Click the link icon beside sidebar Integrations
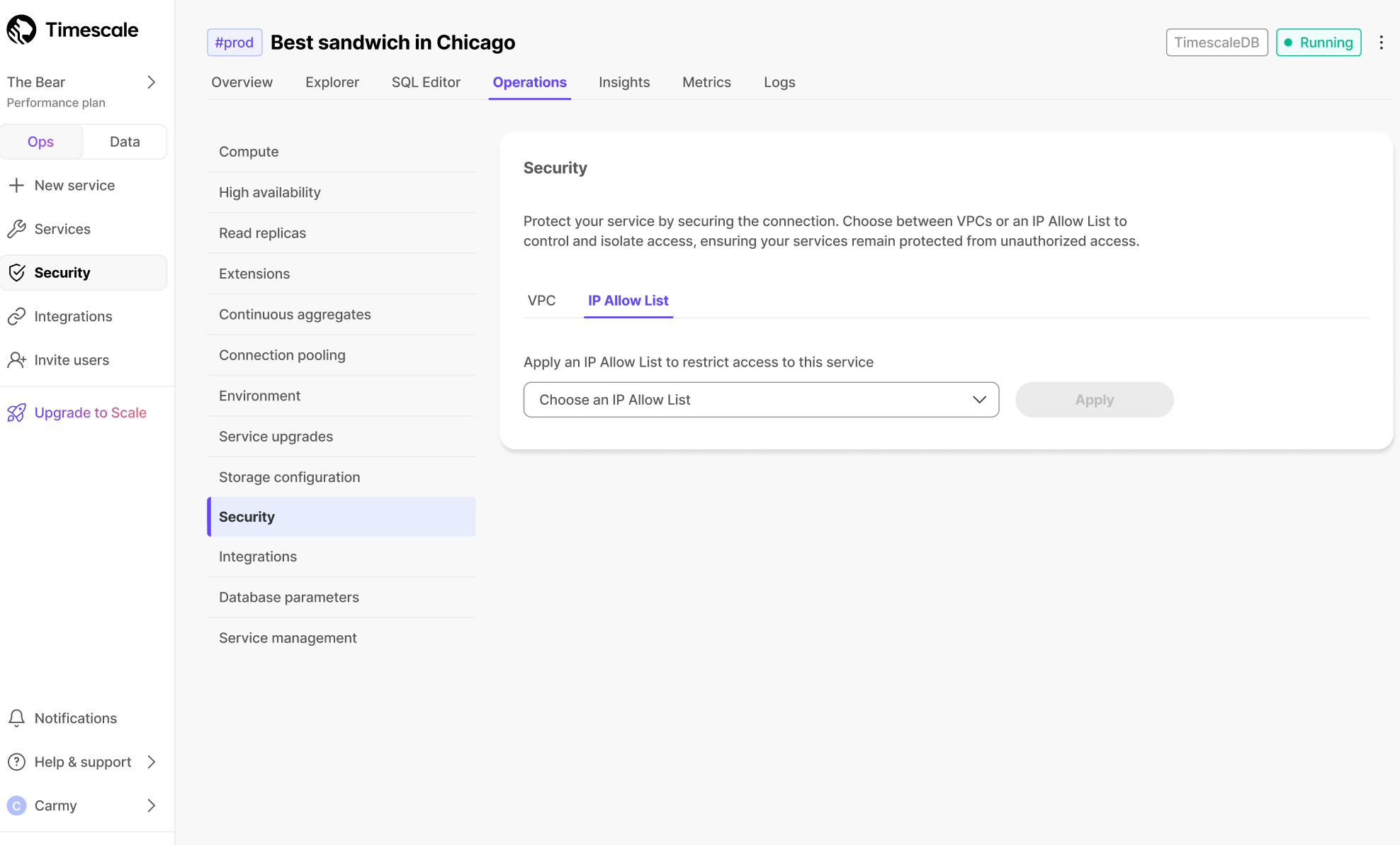Screen dimensions: 1400x845 tap(16, 316)
